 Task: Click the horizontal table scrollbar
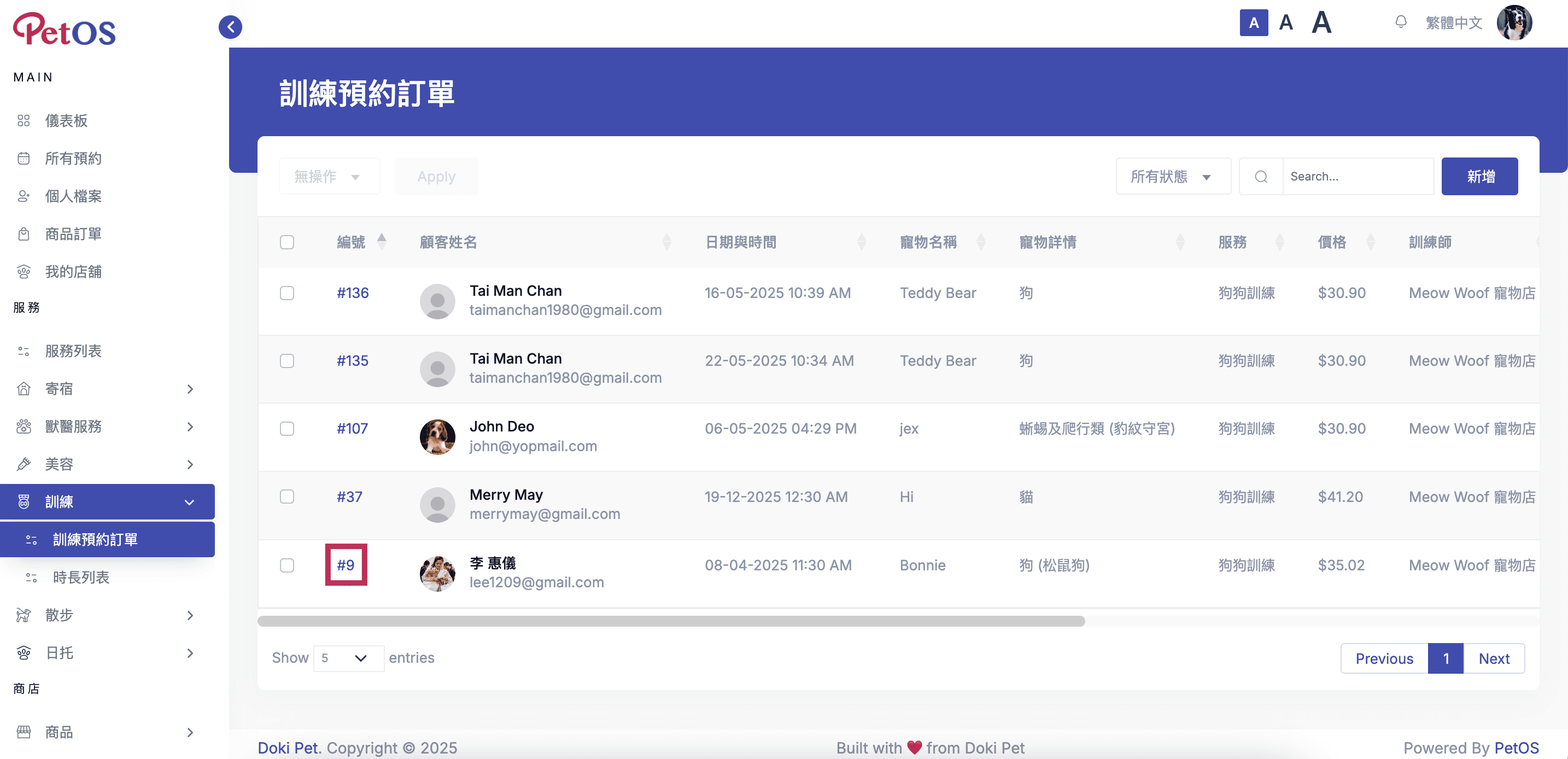[x=671, y=621]
